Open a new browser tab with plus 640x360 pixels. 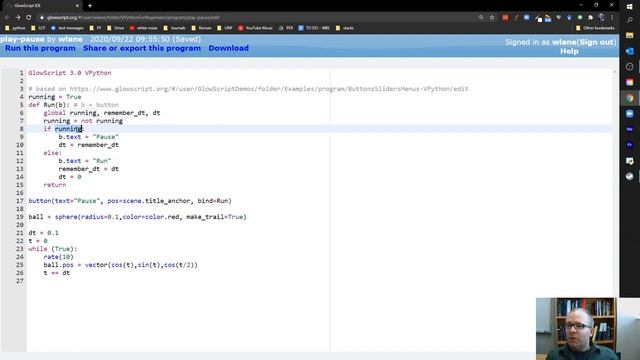(x=90, y=6)
